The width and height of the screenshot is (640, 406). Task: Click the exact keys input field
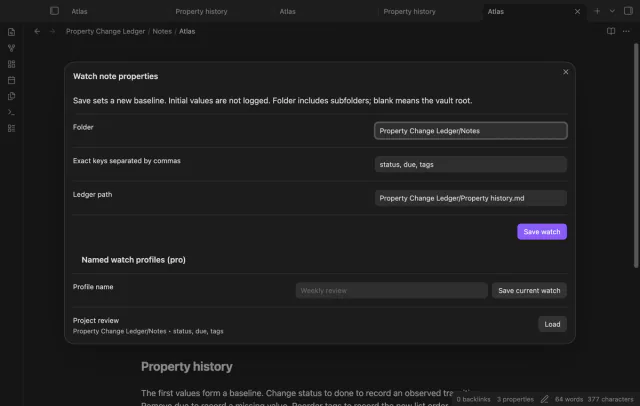click(471, 164)
